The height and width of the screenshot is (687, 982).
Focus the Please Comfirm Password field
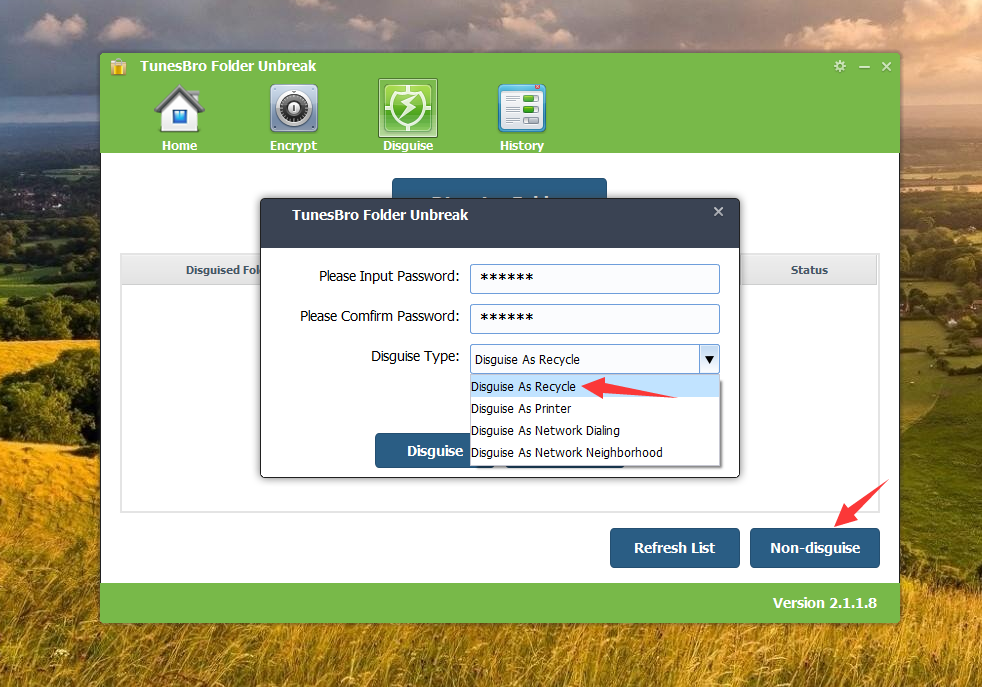pyautogui.click(x=595, y=319)
